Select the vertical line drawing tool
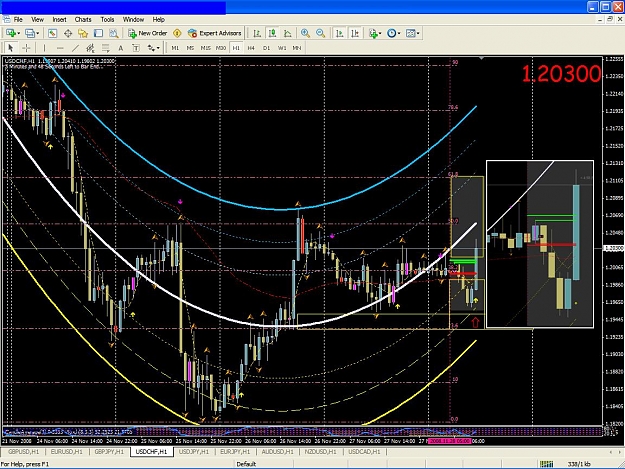This screenshot has height=469, width=625. click(44, 48)
